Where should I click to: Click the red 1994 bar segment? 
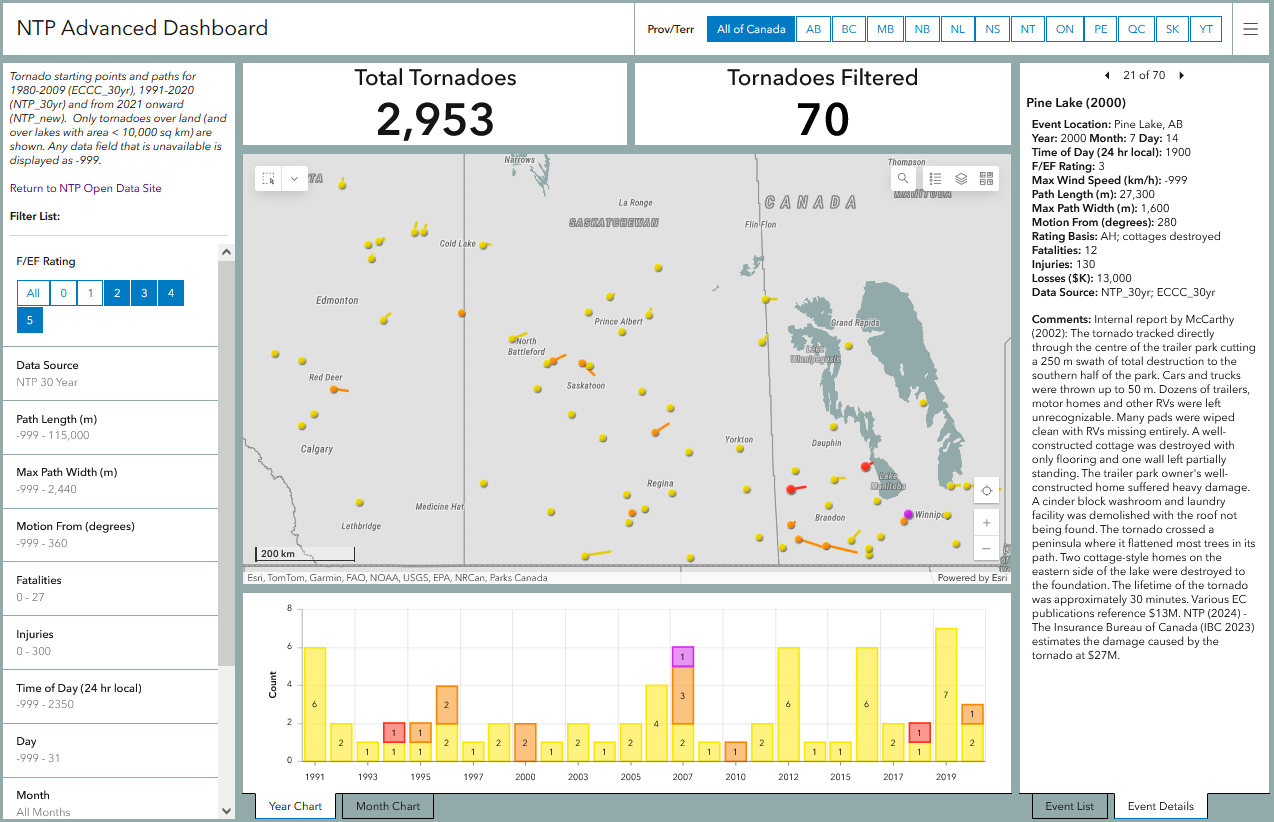click(x=394, y=733)
